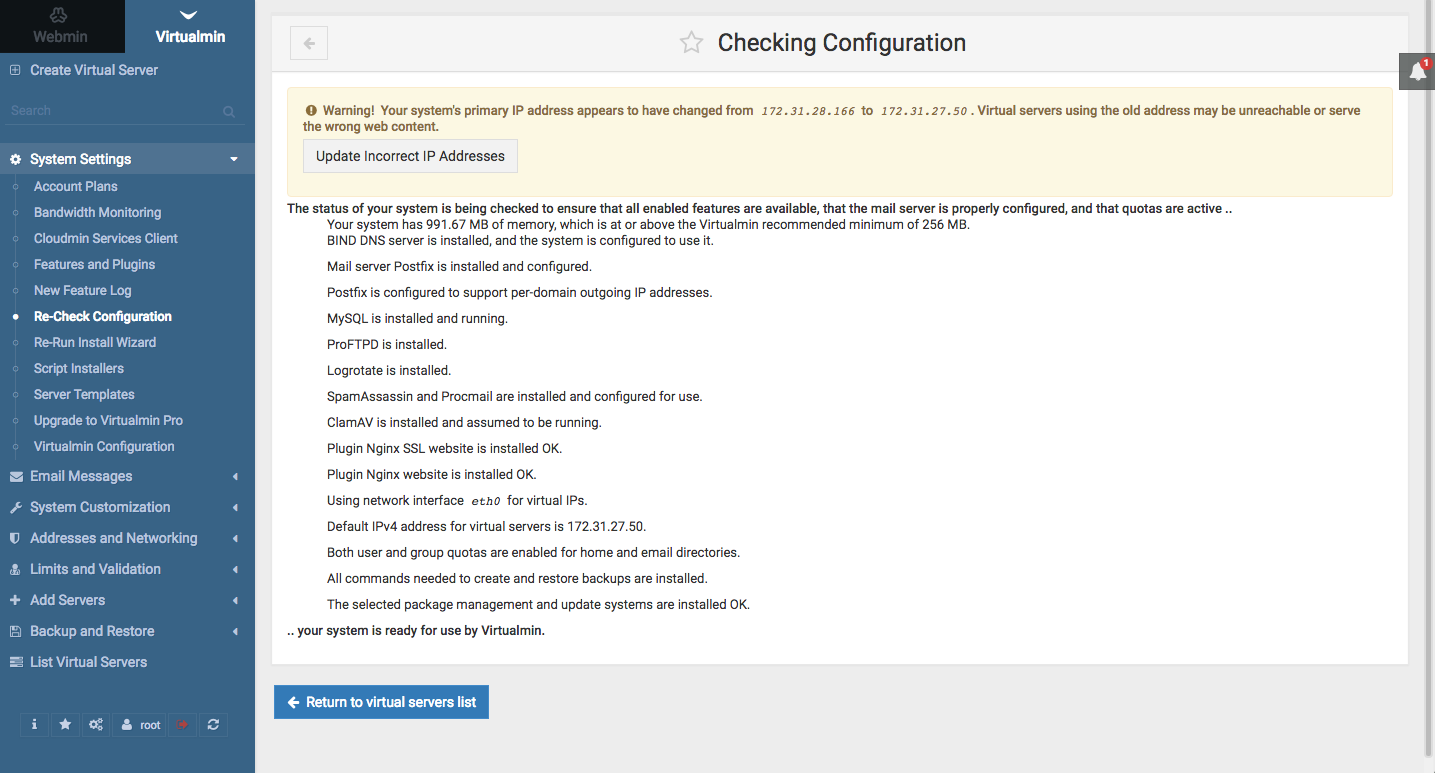Click the eth0 interface name text

485,501
